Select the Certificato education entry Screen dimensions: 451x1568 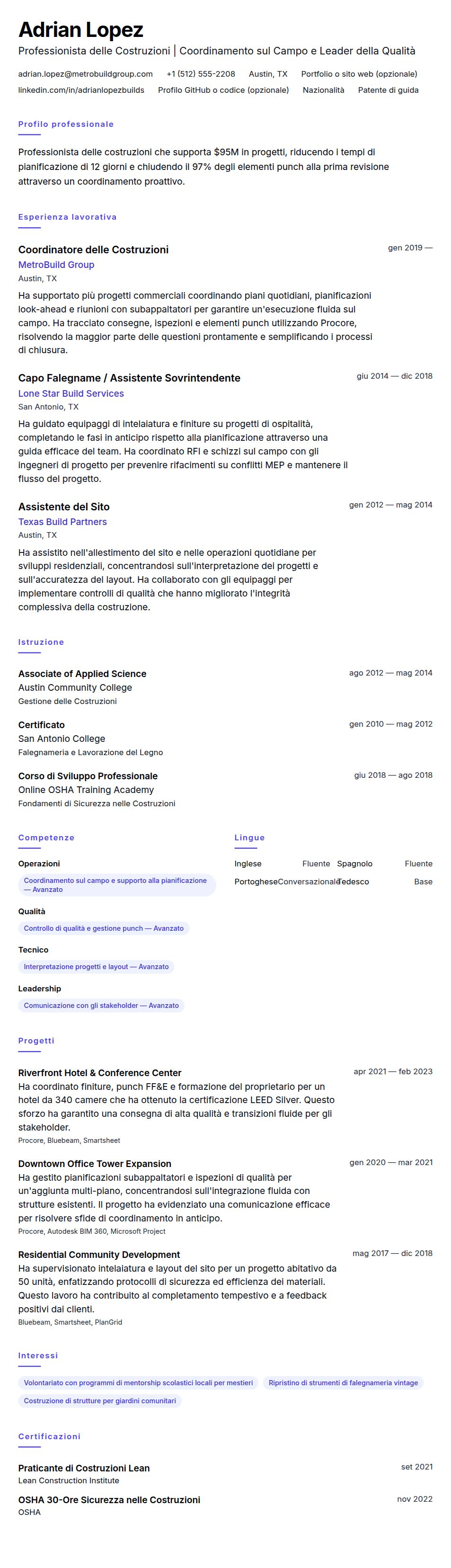[x=41, y=725]
